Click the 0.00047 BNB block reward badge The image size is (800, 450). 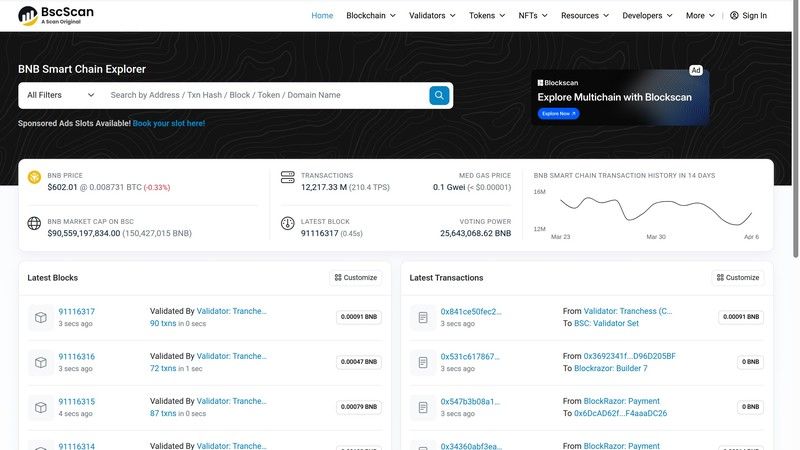click(x=359, y=362)
